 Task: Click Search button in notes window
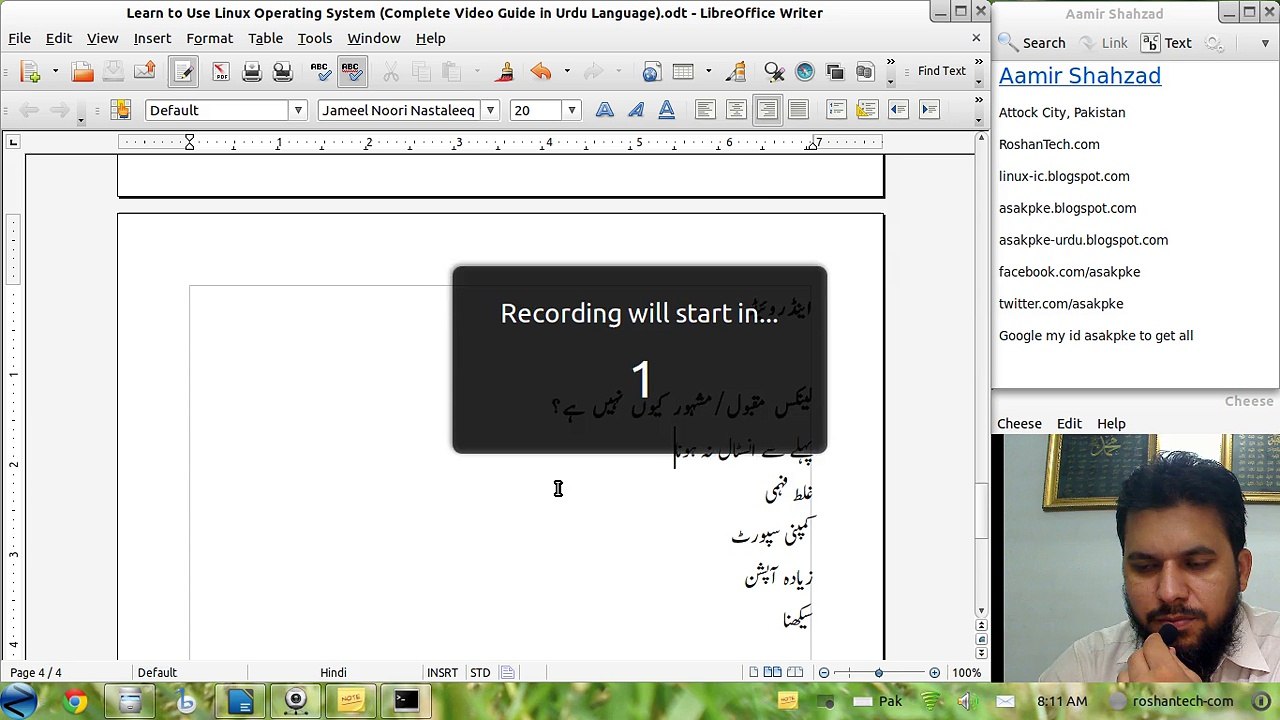(x=1032, y=43)
